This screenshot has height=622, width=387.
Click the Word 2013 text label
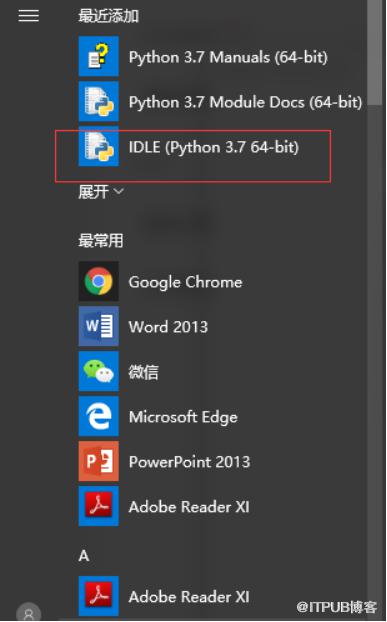pyautogui.click(x=168, y=327)
